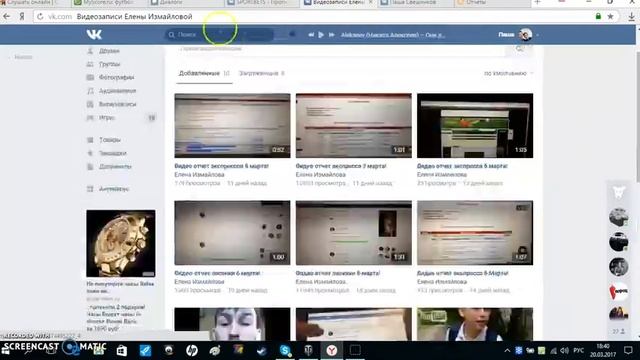
Task: Click the title link of the first video in the top row
Action: 222,166
